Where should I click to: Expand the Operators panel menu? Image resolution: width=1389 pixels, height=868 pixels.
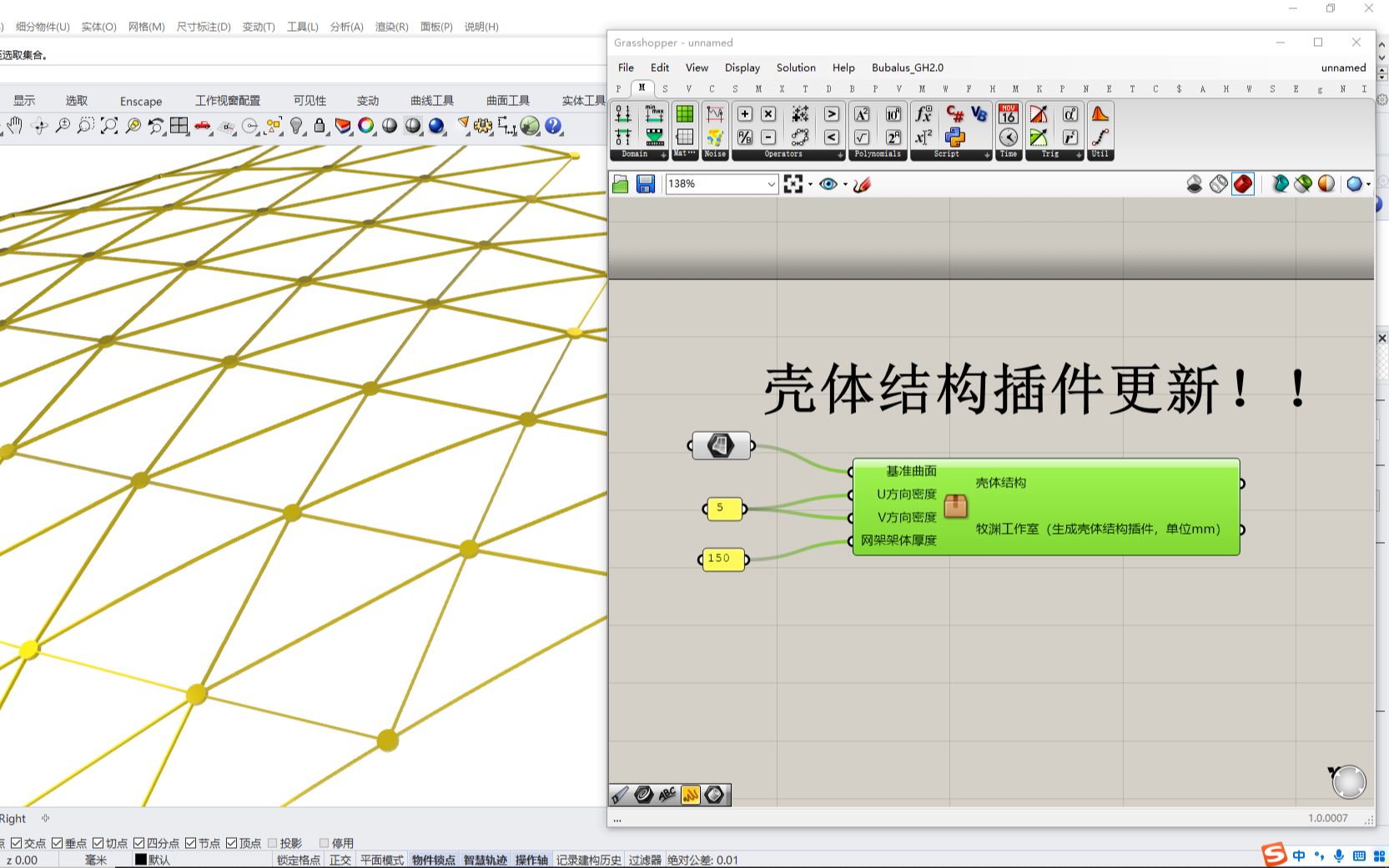(x=839, y=155)
